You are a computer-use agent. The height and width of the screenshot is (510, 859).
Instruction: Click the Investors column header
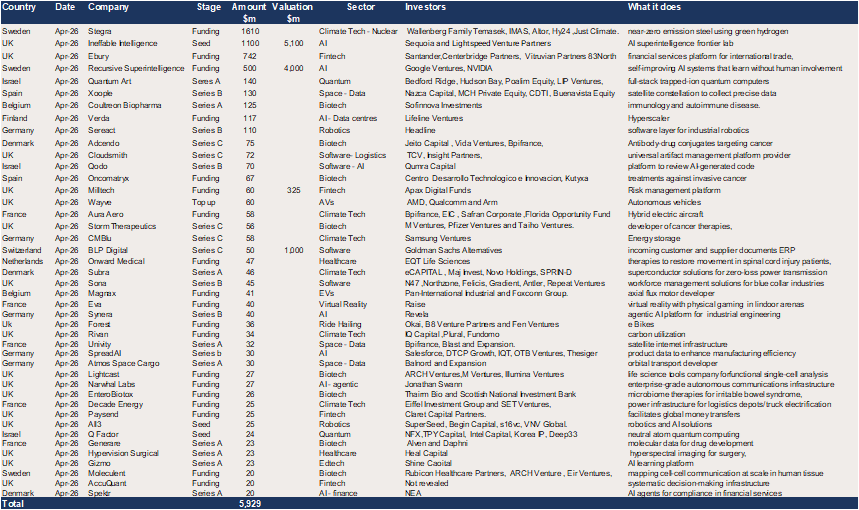425,7
